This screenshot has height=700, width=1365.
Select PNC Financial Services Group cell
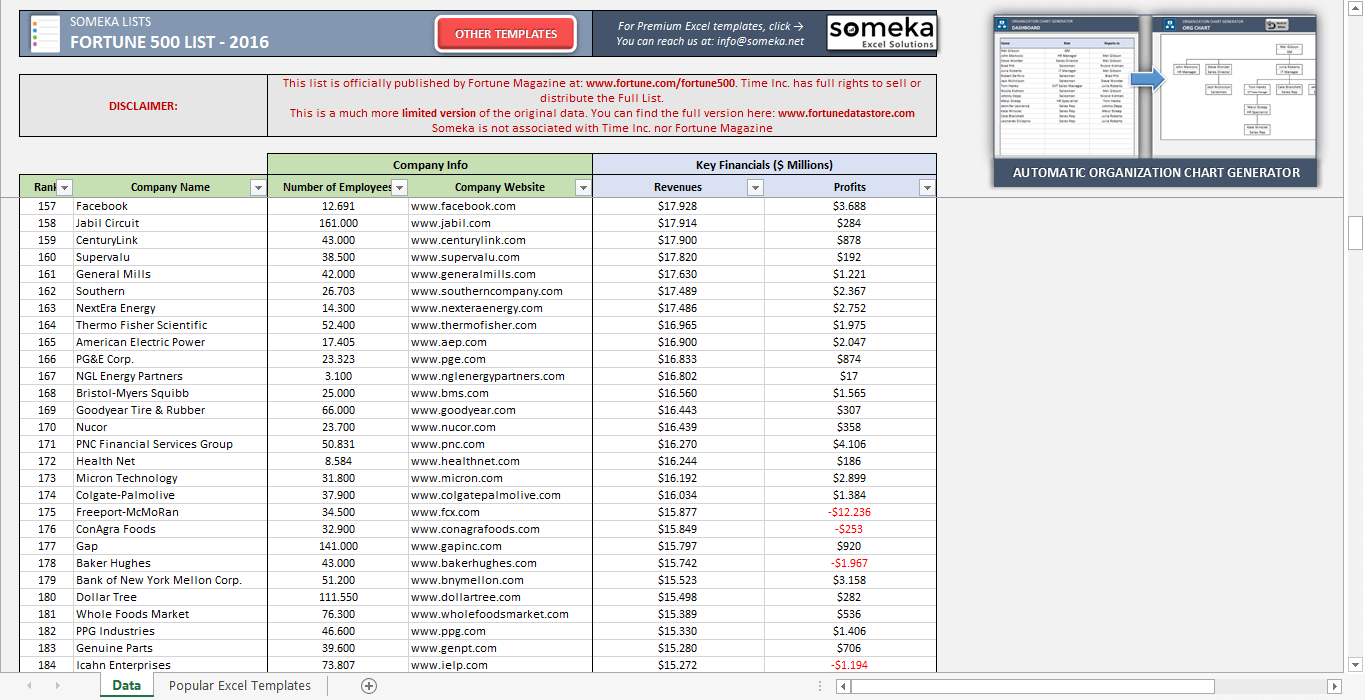pos(171,444)
